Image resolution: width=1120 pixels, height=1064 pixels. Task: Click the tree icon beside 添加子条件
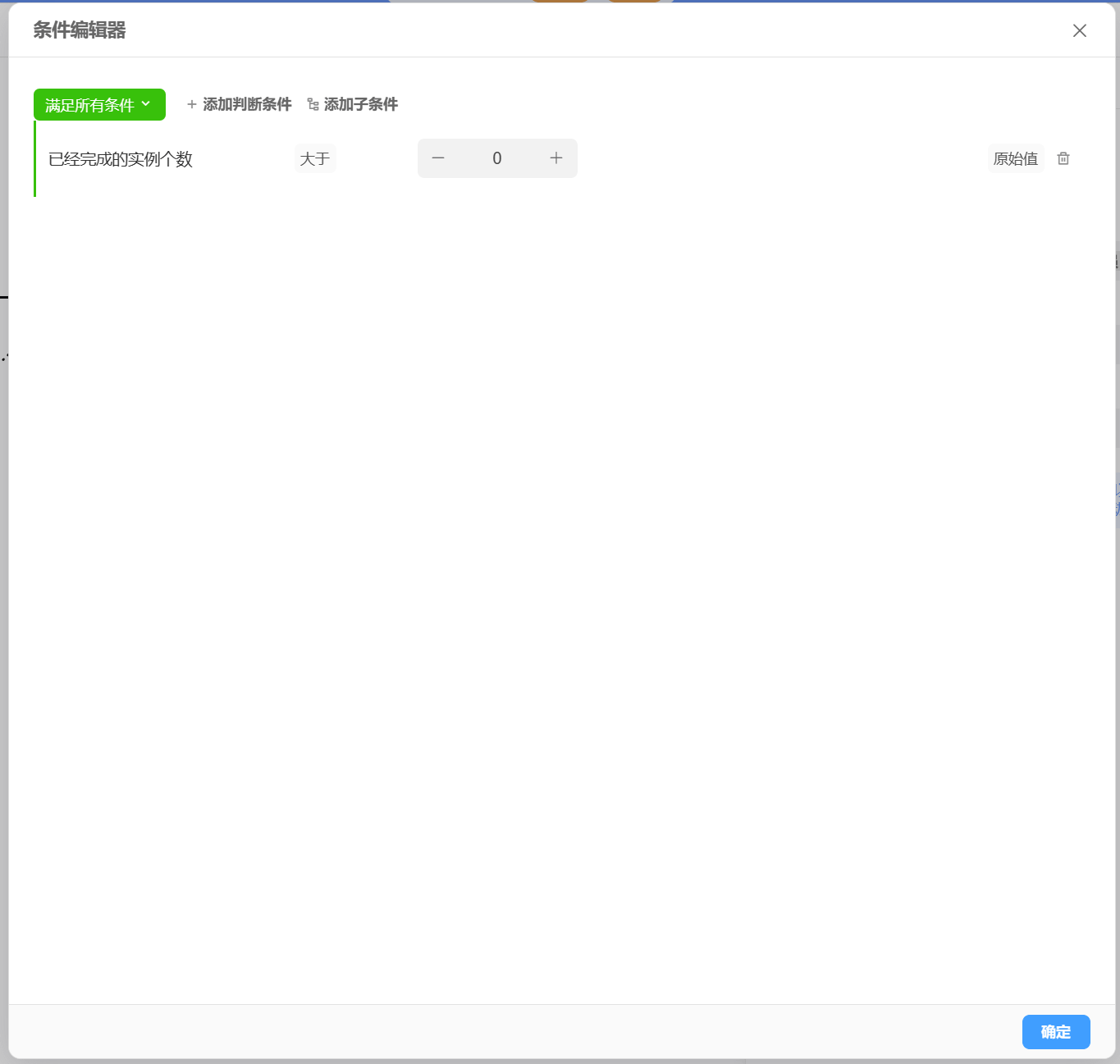[x=313, y=104]
